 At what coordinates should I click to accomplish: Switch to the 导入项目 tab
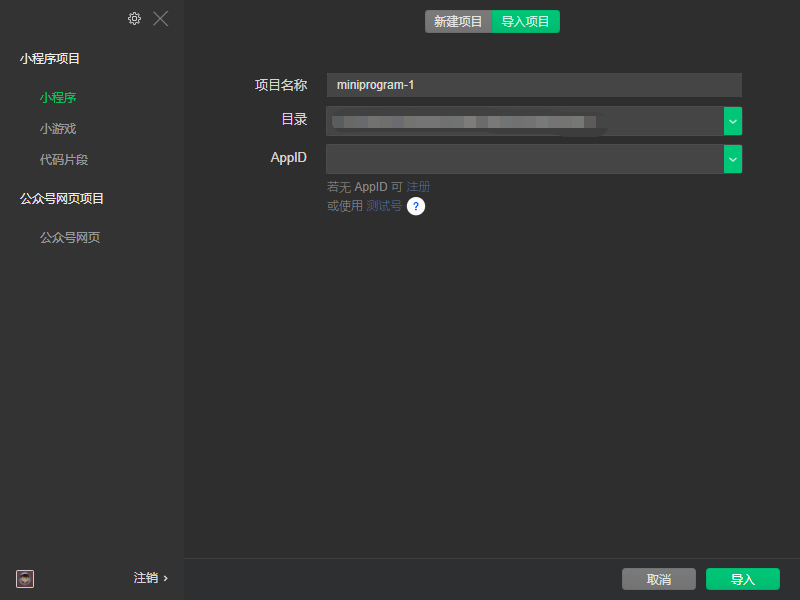coord(526,21)
